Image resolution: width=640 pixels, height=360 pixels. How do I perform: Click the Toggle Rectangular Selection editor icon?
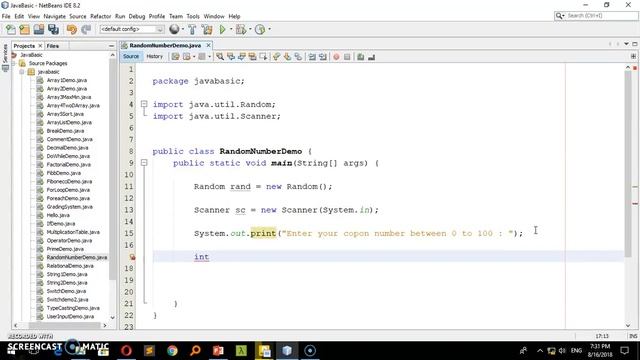[263, 57]
